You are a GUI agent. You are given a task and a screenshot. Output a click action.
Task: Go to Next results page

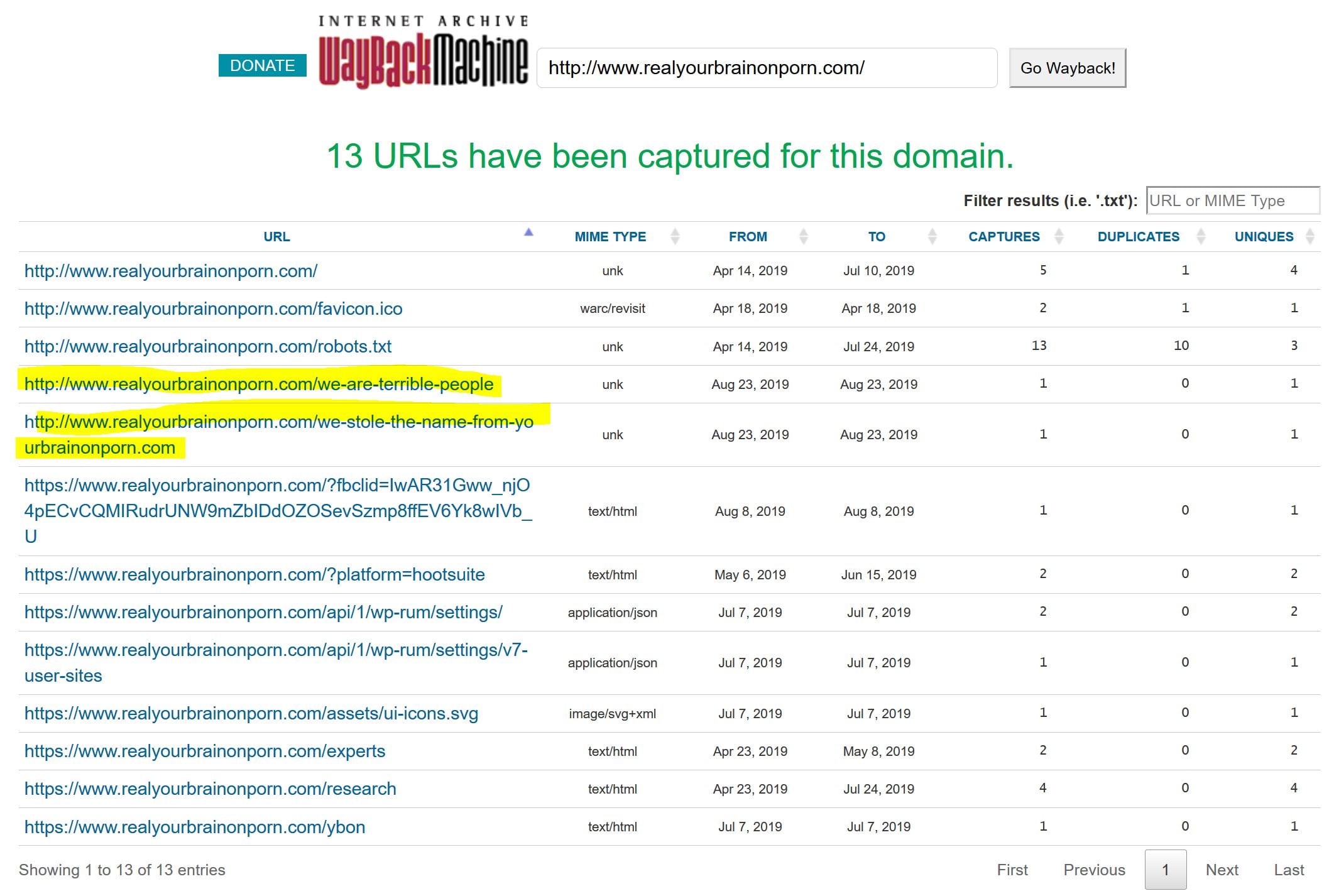tap(1221, 870)
